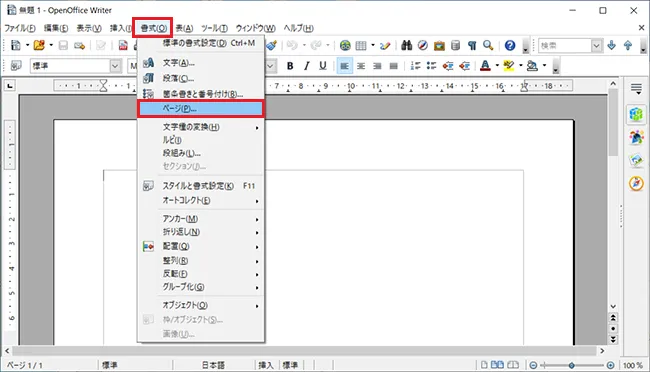Toggle align right
650x372 pixels.
(x=377, y=66)
